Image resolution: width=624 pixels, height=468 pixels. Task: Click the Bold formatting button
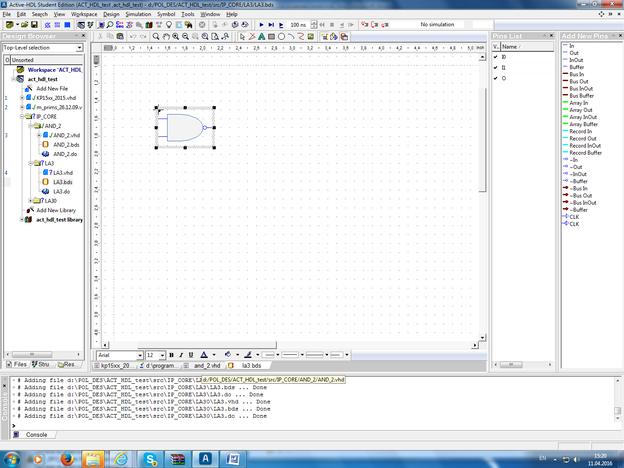click(171, 355)
